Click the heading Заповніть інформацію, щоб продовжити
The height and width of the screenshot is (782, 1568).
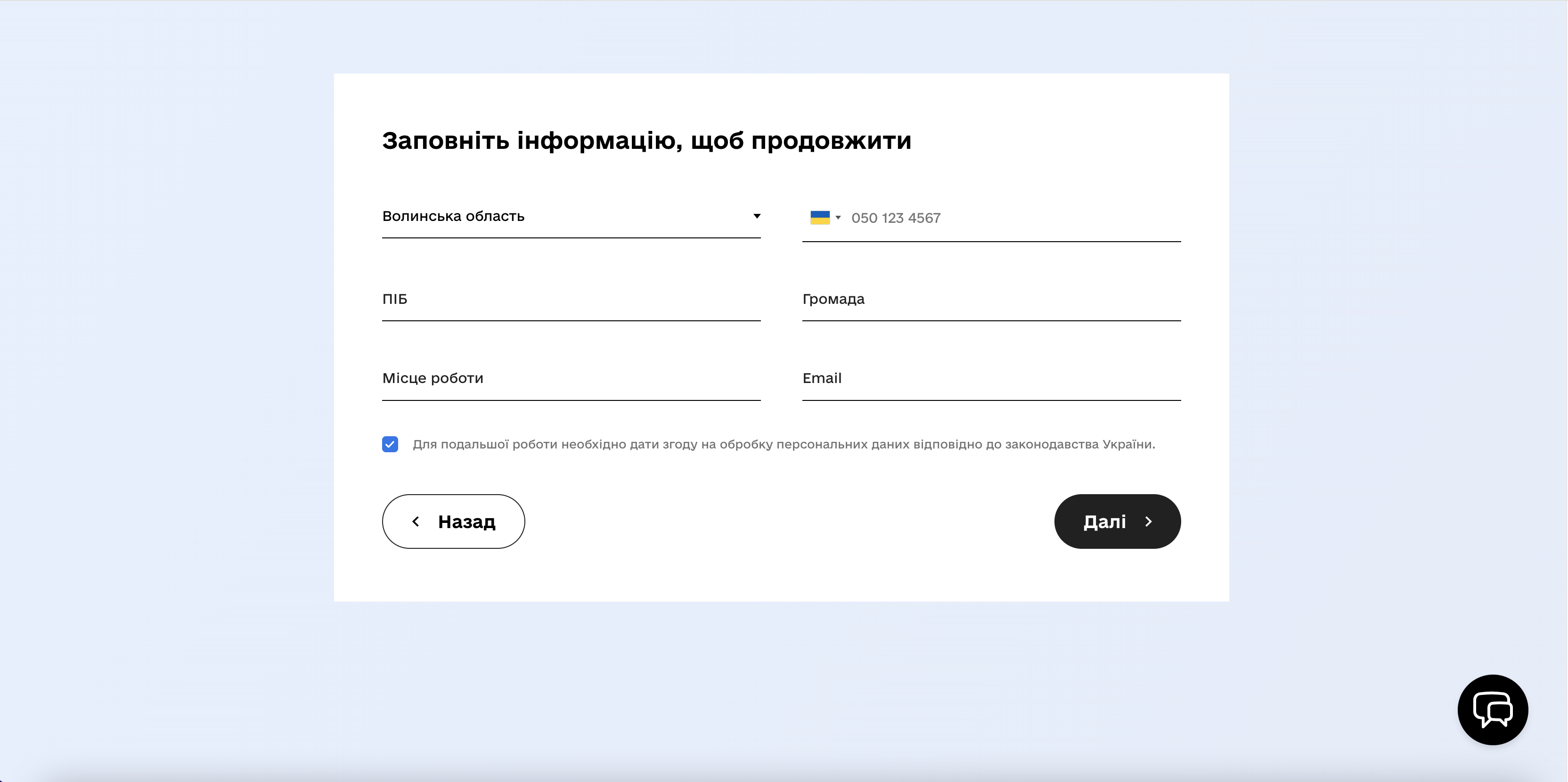(x=646, y=140)
